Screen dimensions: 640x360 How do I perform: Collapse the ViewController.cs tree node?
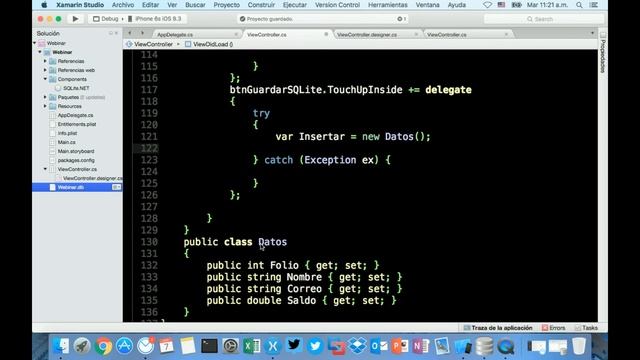pyautogui.click(x=45, y=169)
